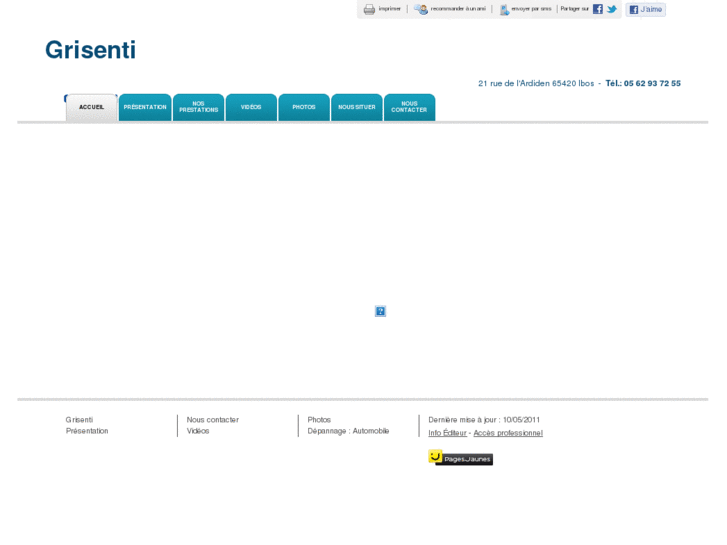Open the Accueil tab
Image resolution: width=727 pixels, height=545 pixels.
coord(91,108)
